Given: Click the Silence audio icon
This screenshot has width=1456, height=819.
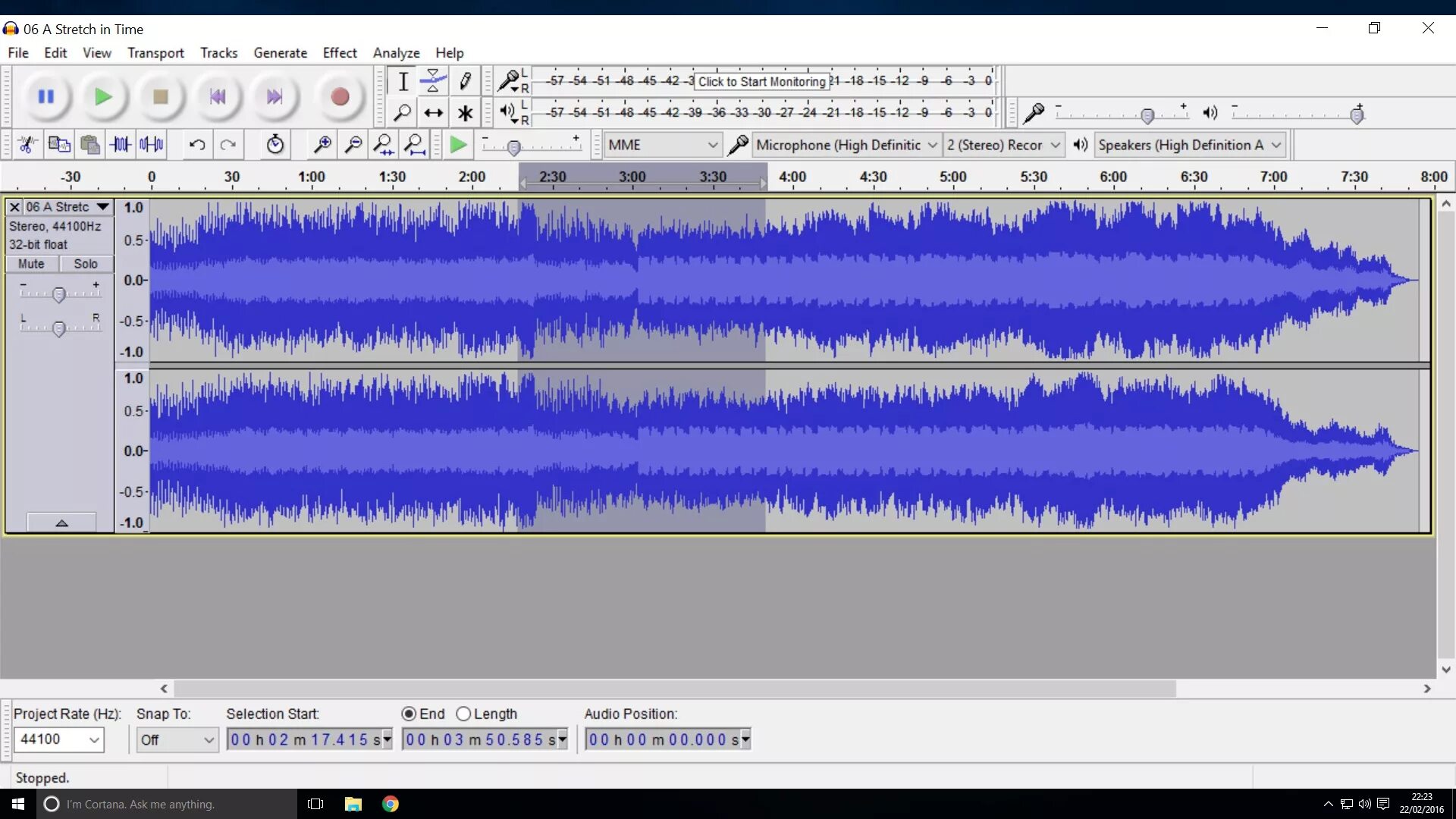Looking at the screenshot, I should click(152, 144).
